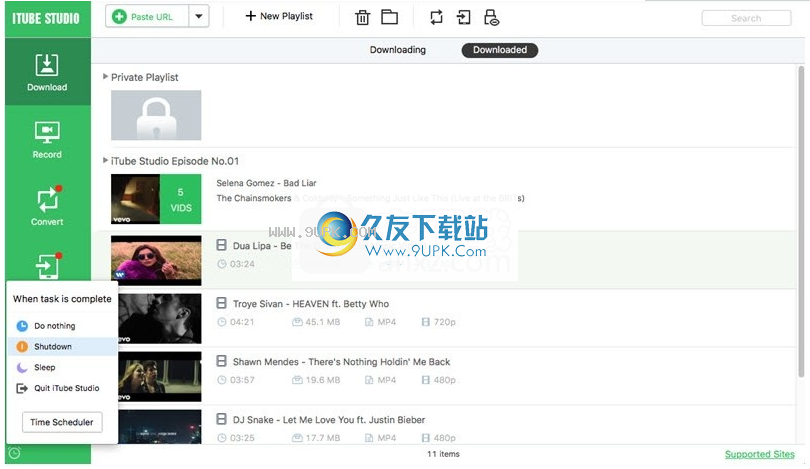
Task: Switch to the Downloading tab
Action: pyautogui.click(x=398, y=50)
